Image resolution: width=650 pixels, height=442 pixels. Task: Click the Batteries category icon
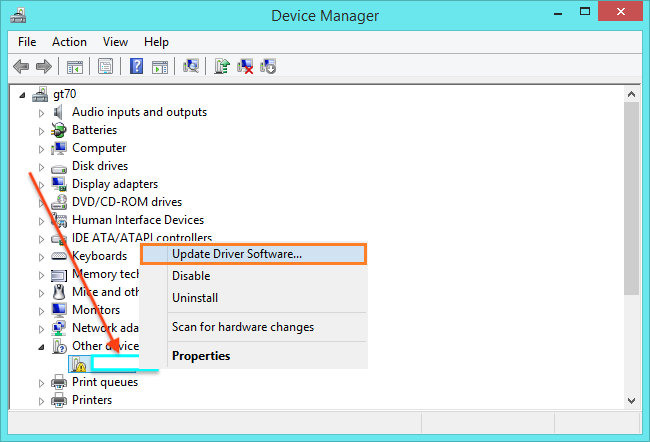click(58, 130)
